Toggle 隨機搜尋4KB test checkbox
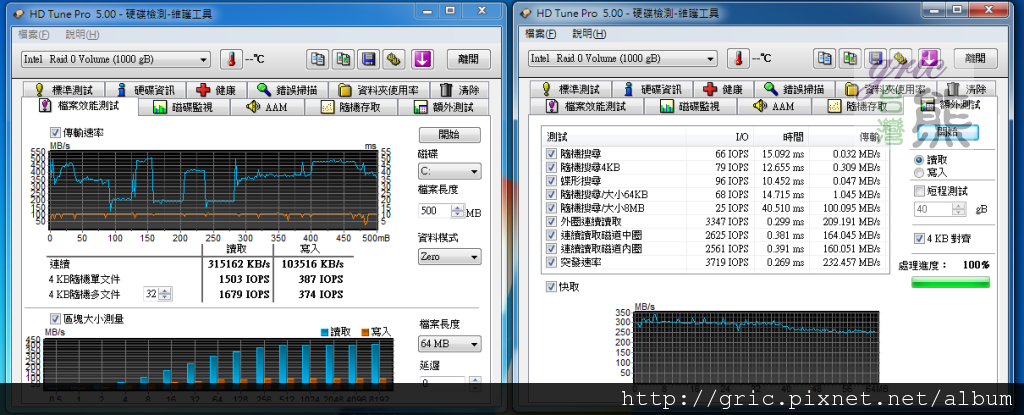1024x415 pixels. tap(551, 168)
